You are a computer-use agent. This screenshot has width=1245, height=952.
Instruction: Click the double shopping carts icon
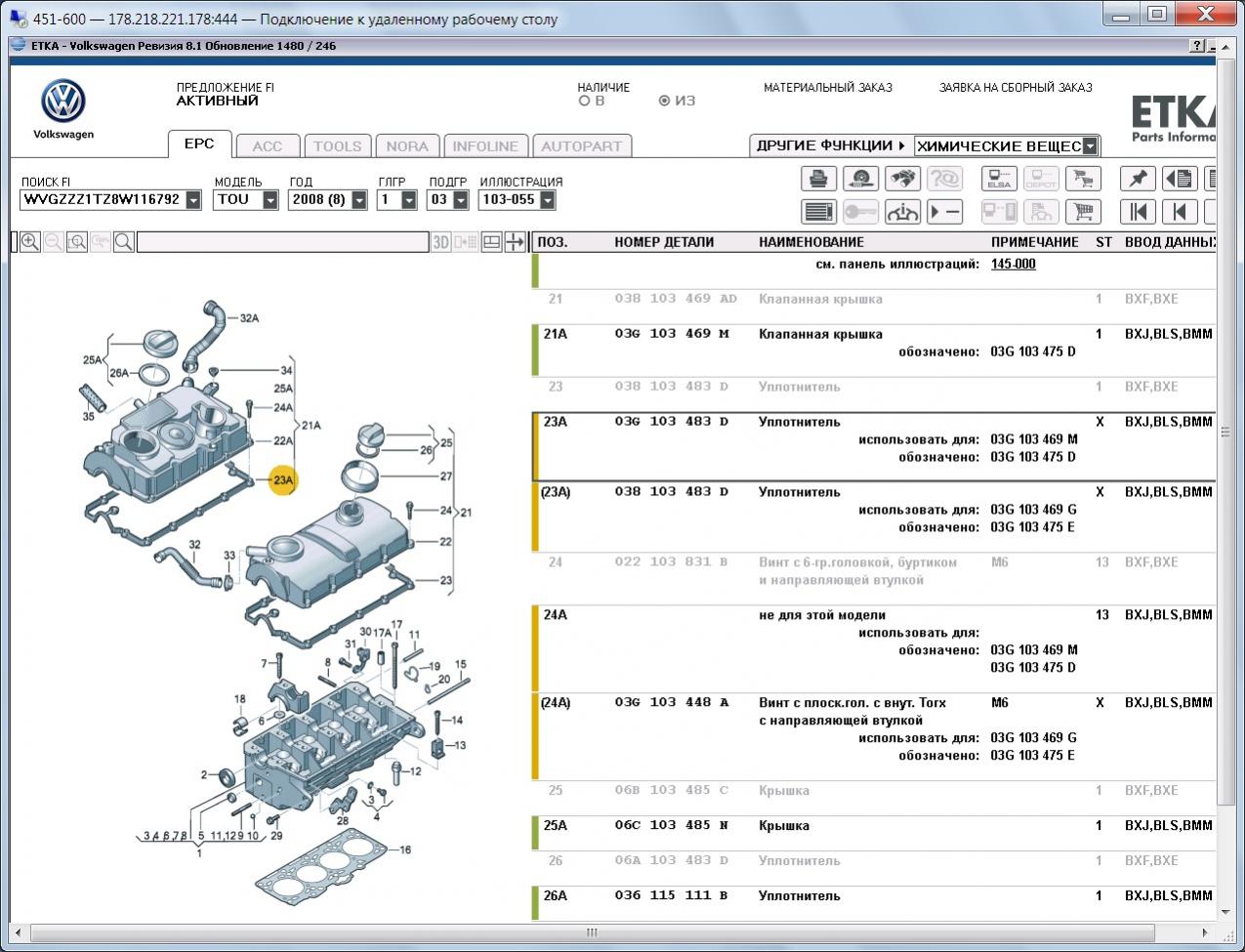[1083, 179]
